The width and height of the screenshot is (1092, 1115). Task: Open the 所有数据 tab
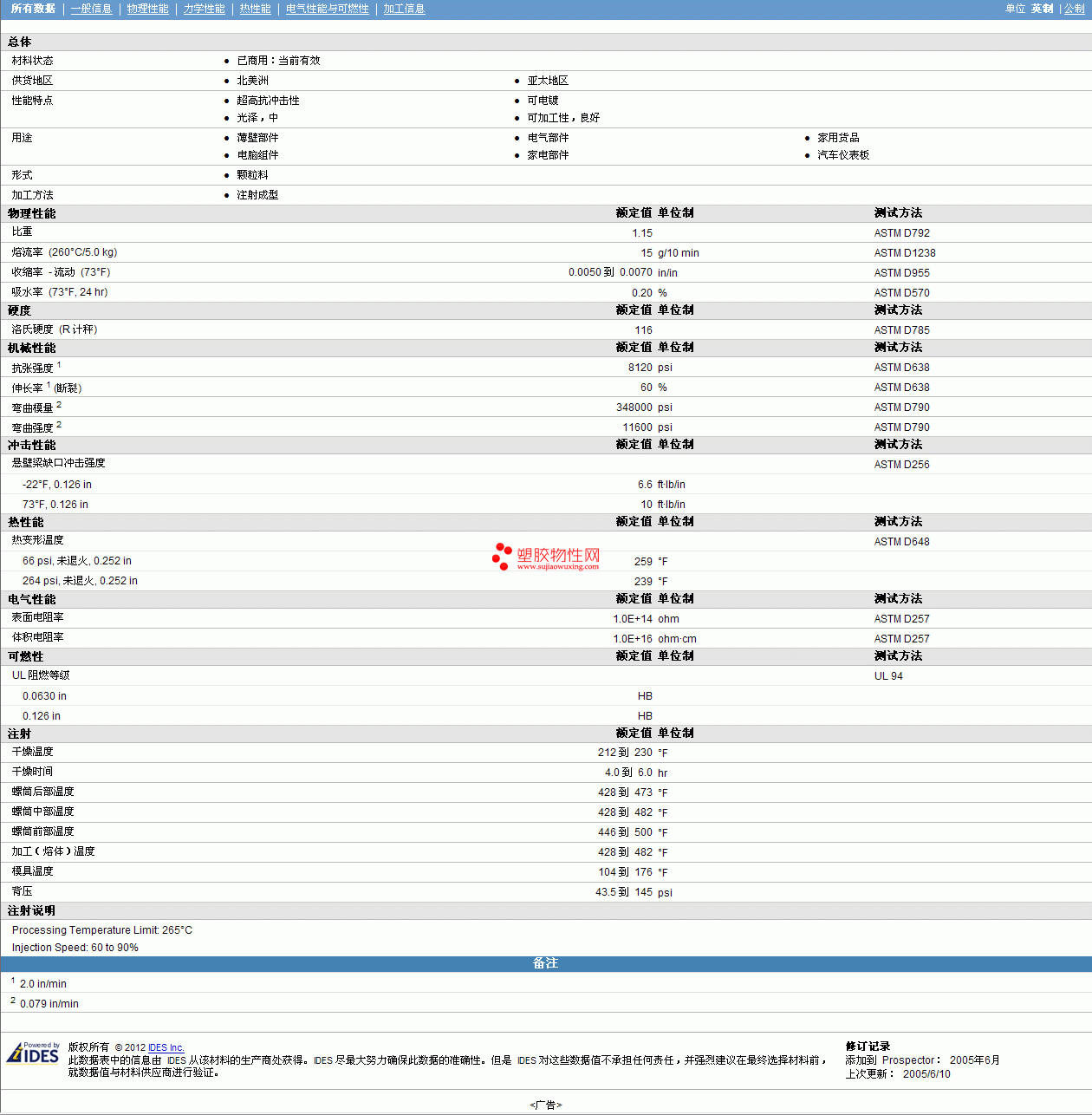tap(33, 9)
